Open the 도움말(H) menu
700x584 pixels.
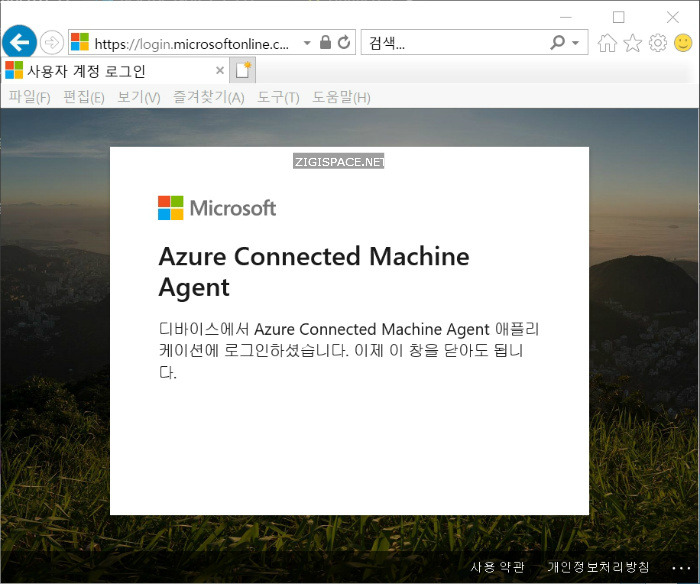point(341,97)
